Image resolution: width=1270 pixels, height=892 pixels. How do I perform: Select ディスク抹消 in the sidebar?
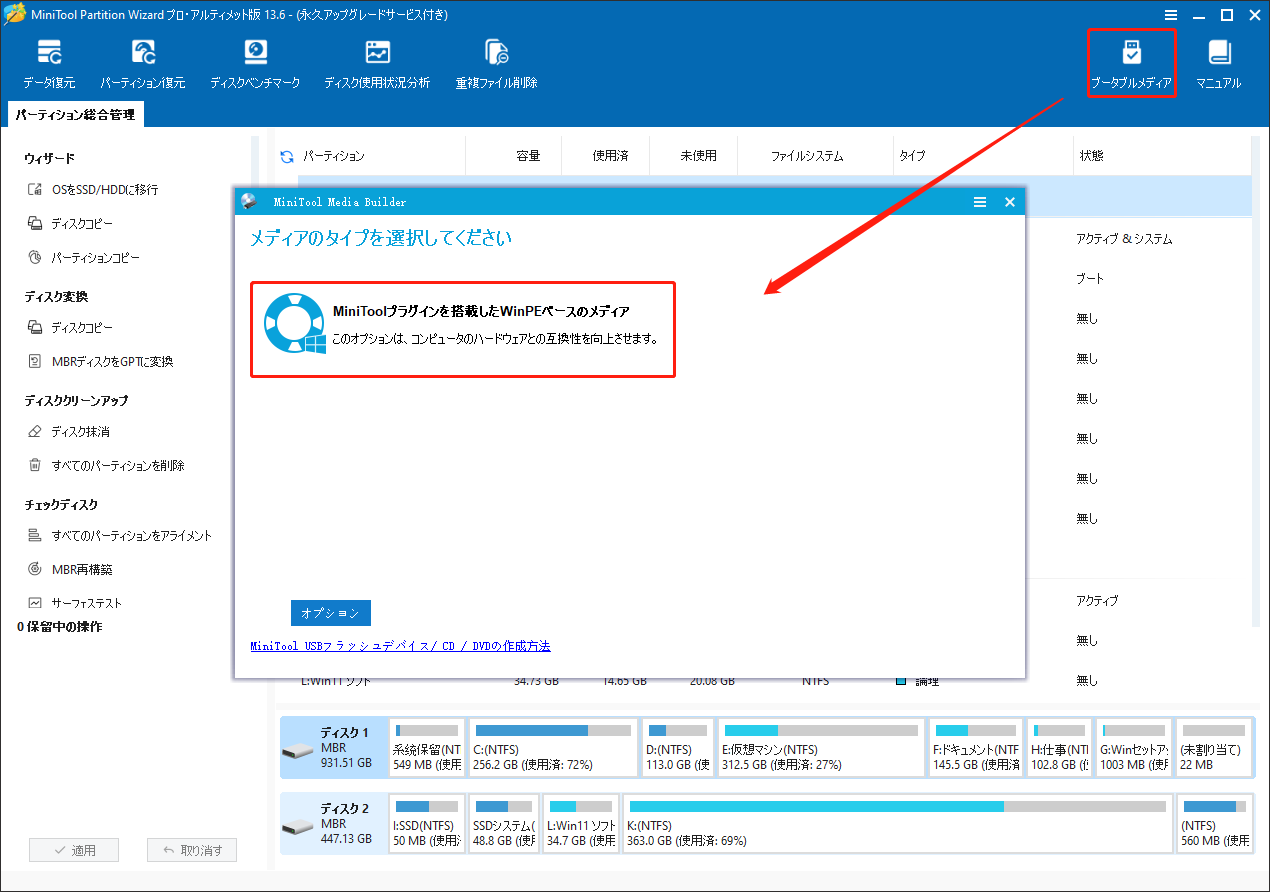pyautogui.click(x=69, y=432)
